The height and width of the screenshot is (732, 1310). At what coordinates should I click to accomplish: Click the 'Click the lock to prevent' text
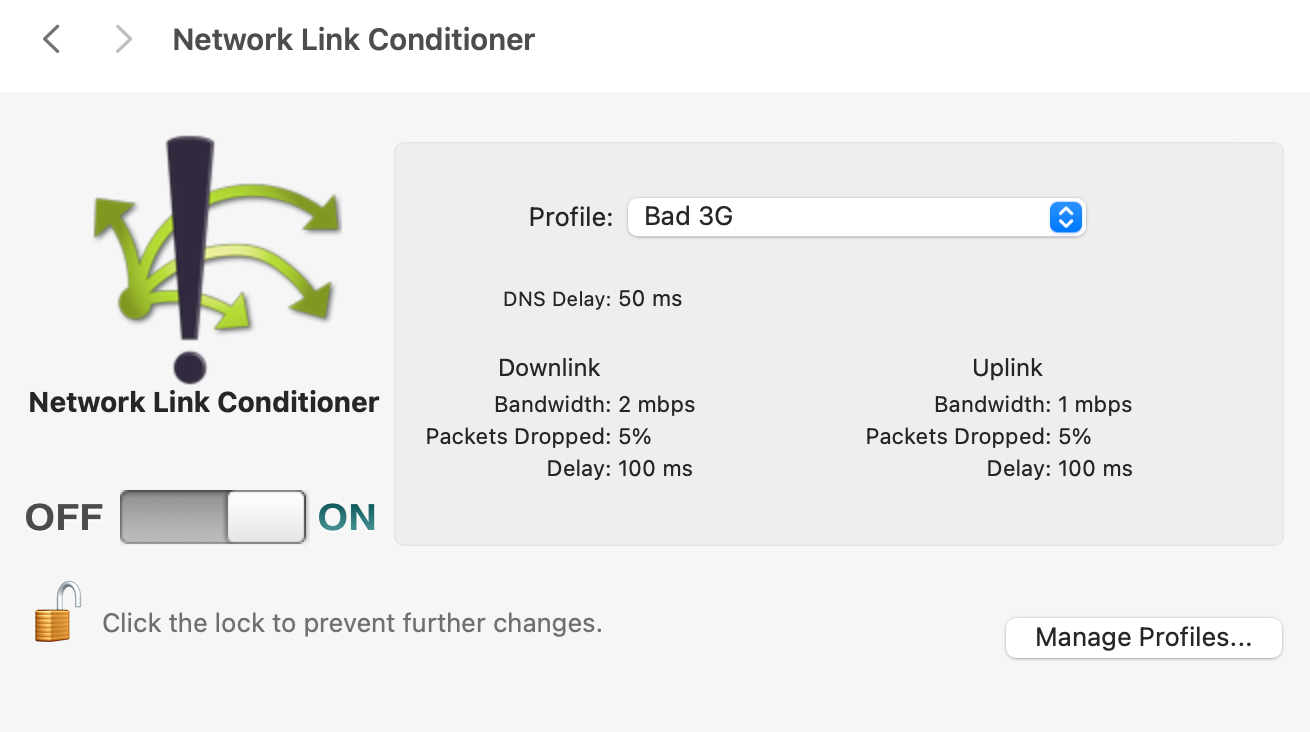pyautogui.click(x=352, y=624)
